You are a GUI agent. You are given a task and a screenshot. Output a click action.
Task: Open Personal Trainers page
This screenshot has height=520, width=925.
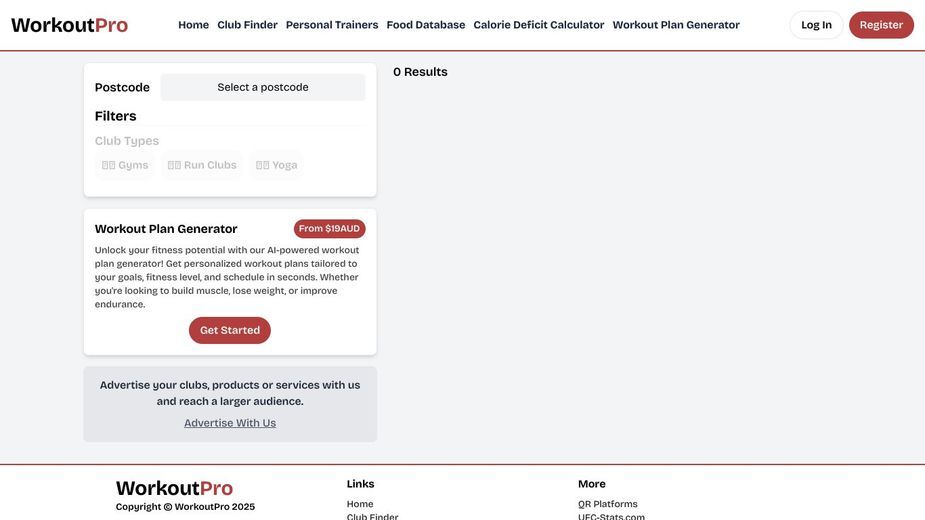point(332,25)
